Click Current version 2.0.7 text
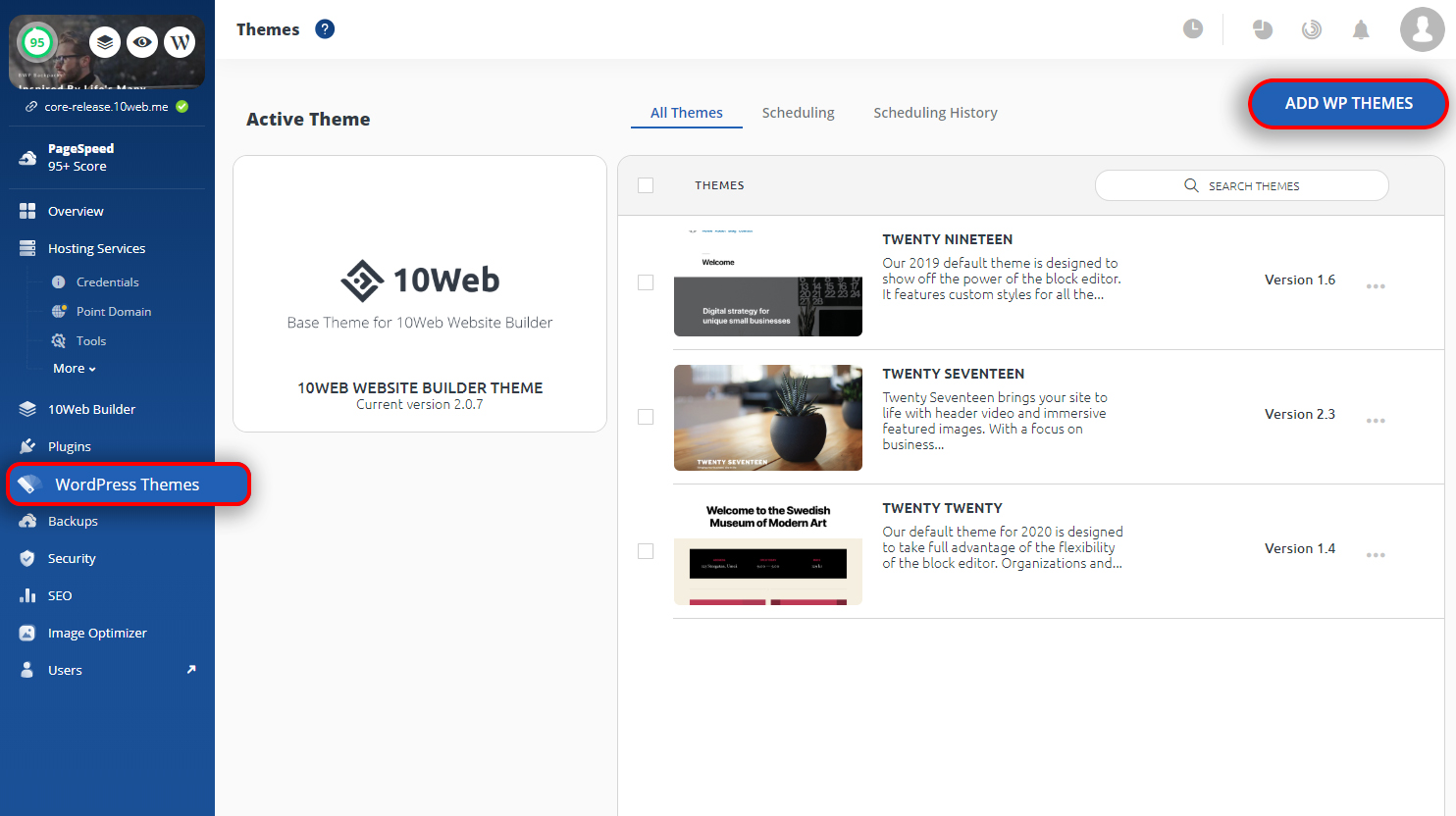1456x816 pixels. [x=420, y=404]
